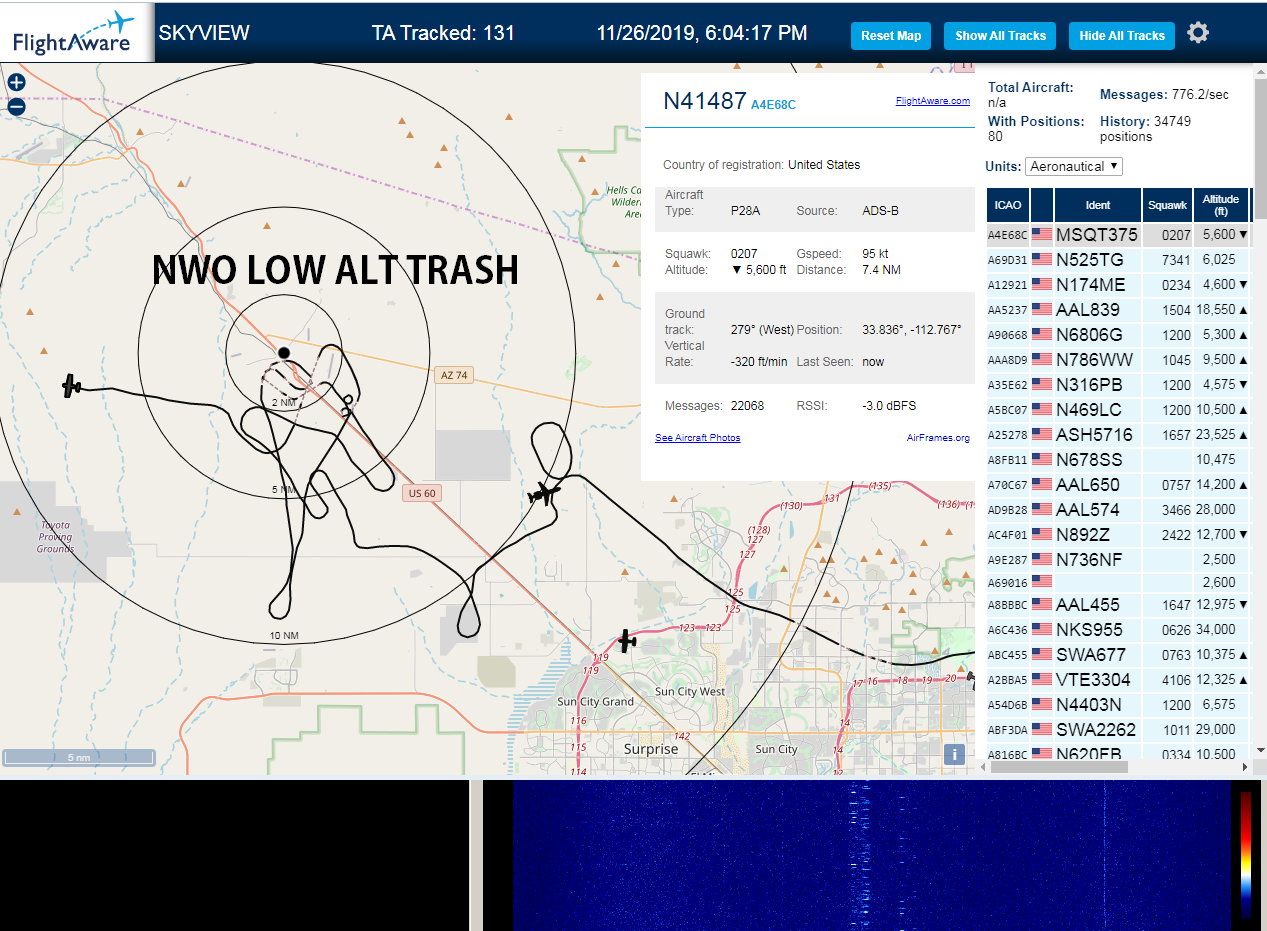Image resolution: width=1267 pixels, height=931 pixels.
Task: Zoom out on the map
Action: 16,106
